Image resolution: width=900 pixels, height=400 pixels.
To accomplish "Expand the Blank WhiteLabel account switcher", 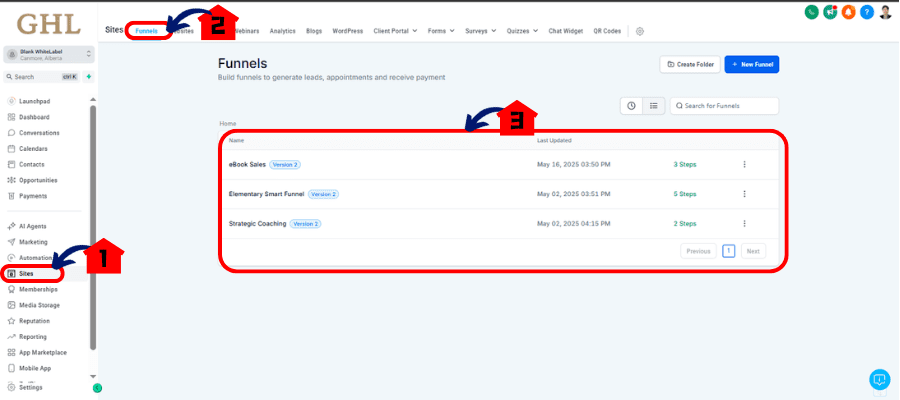I will 49,55.
